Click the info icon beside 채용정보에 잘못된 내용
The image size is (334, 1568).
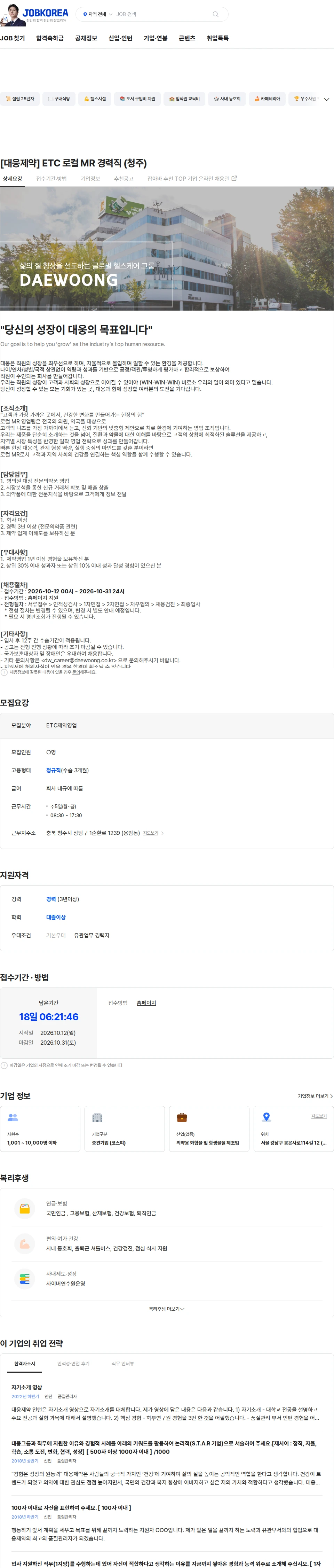[4, 673]
